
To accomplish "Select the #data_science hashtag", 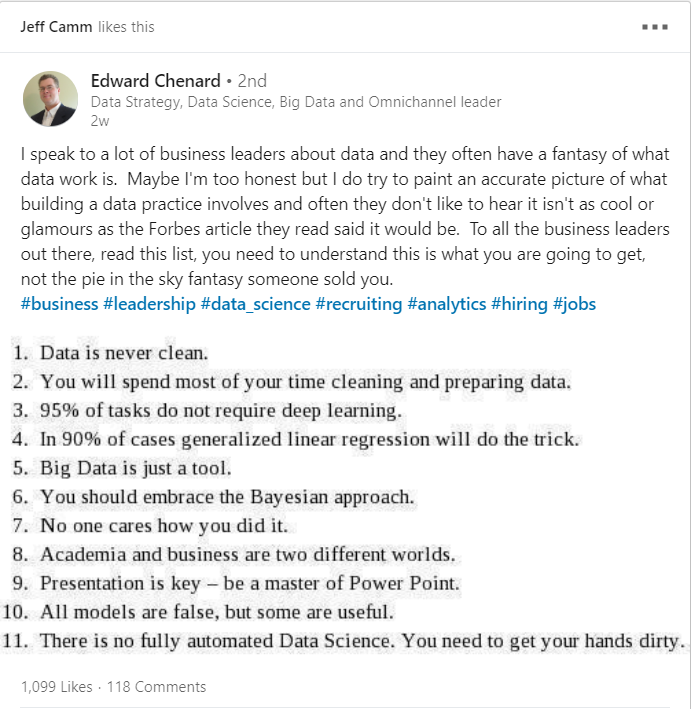I will click(x=256, y=304).
